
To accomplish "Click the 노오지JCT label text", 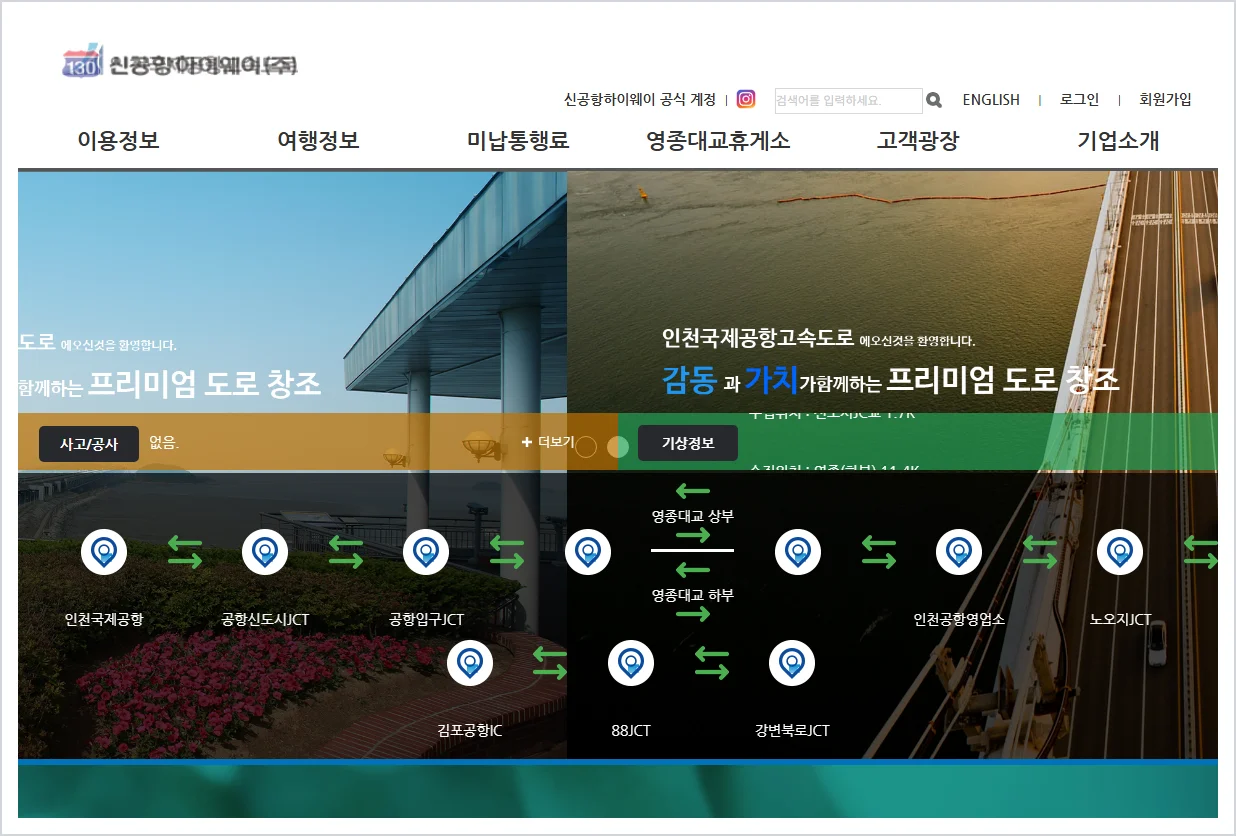I will point(1120,619).
